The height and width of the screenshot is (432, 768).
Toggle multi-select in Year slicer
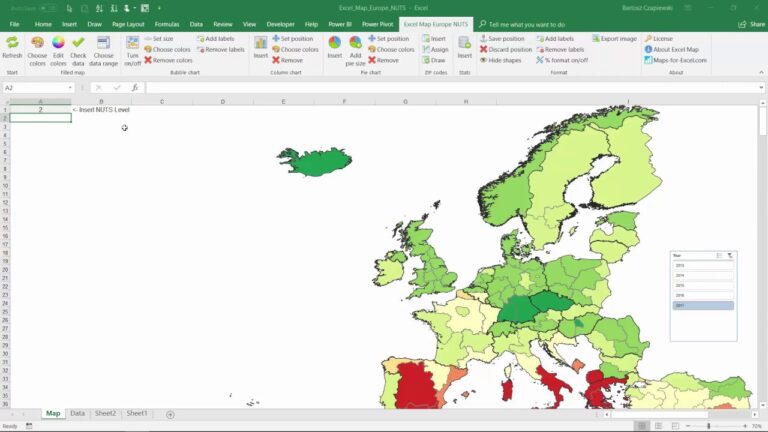[x=719, y=255]
